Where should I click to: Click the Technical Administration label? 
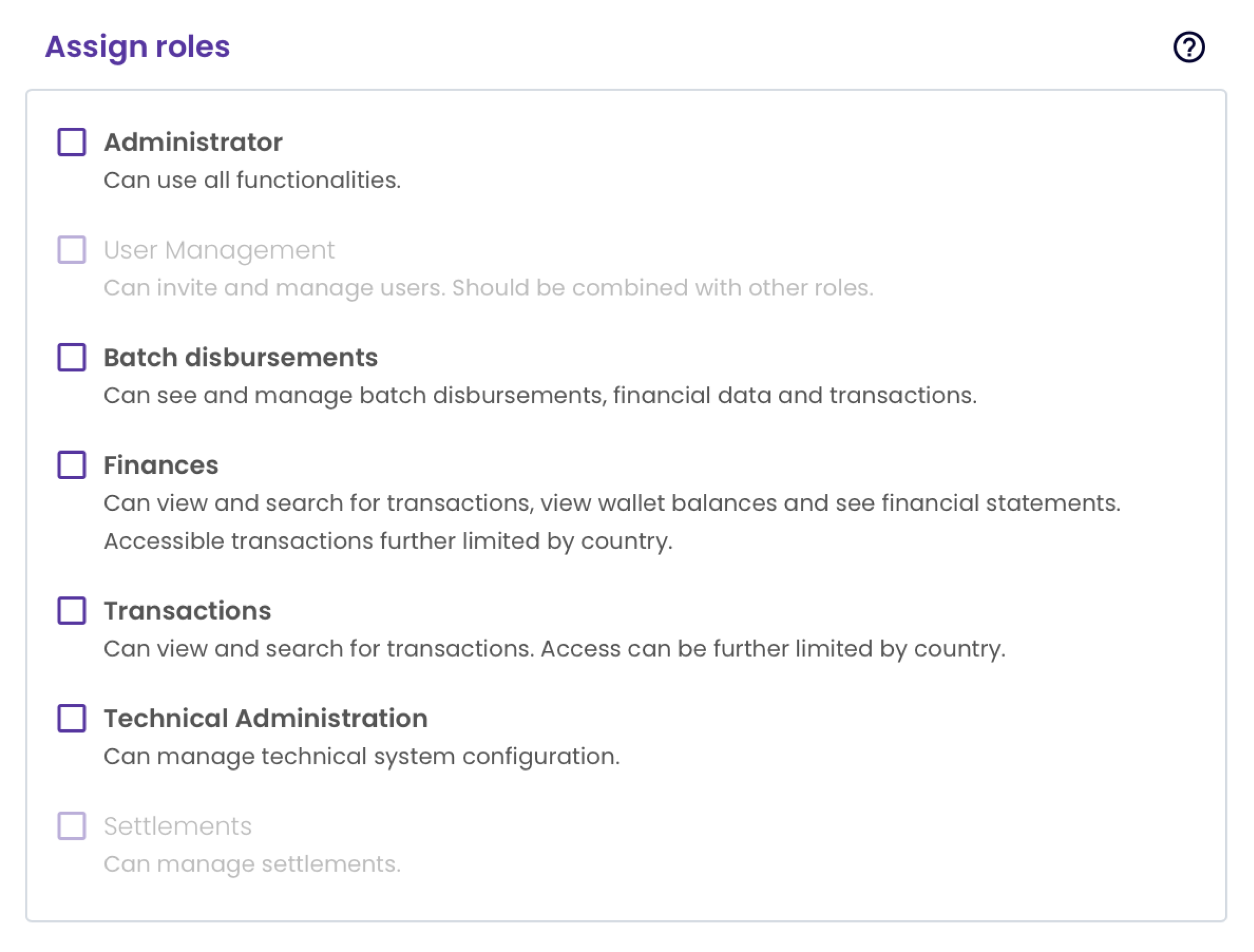265,719
